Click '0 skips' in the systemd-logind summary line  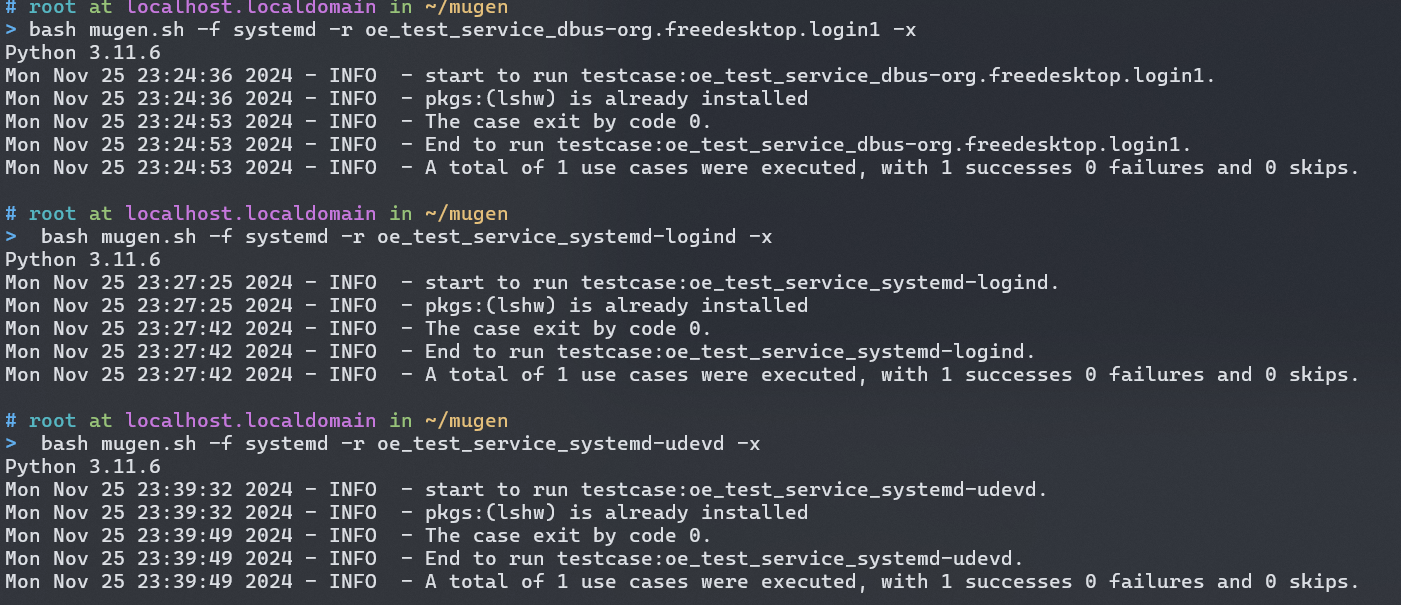1311,374
